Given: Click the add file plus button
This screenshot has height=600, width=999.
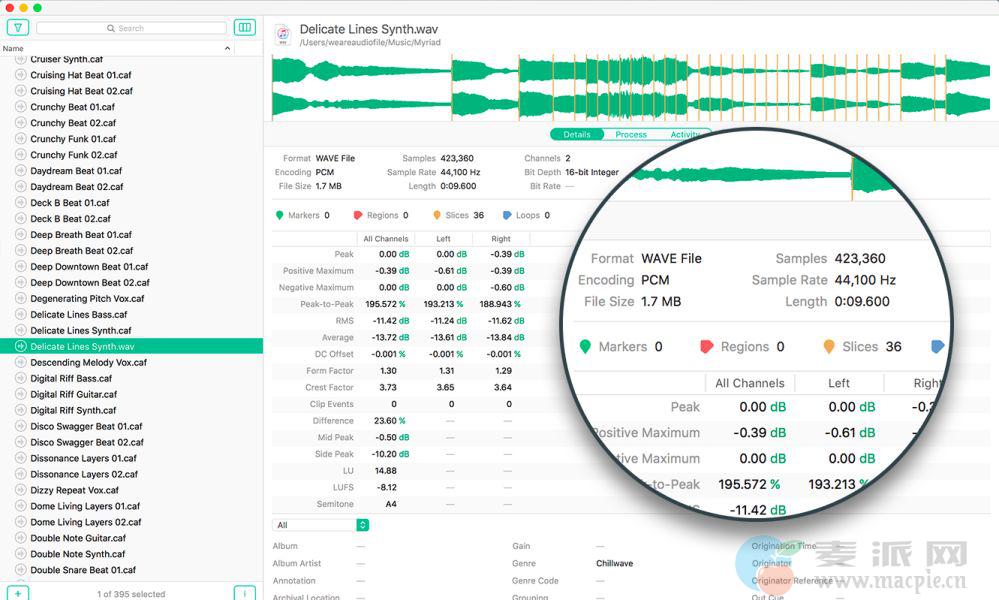Looking at the screenshot, I should tap(17, 593).
